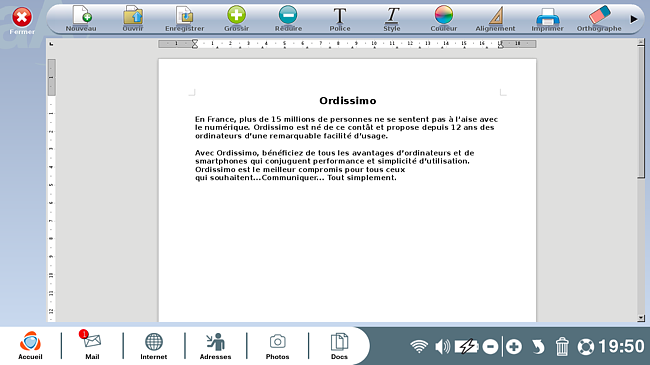Launch the Internet browser

[154, 346]
